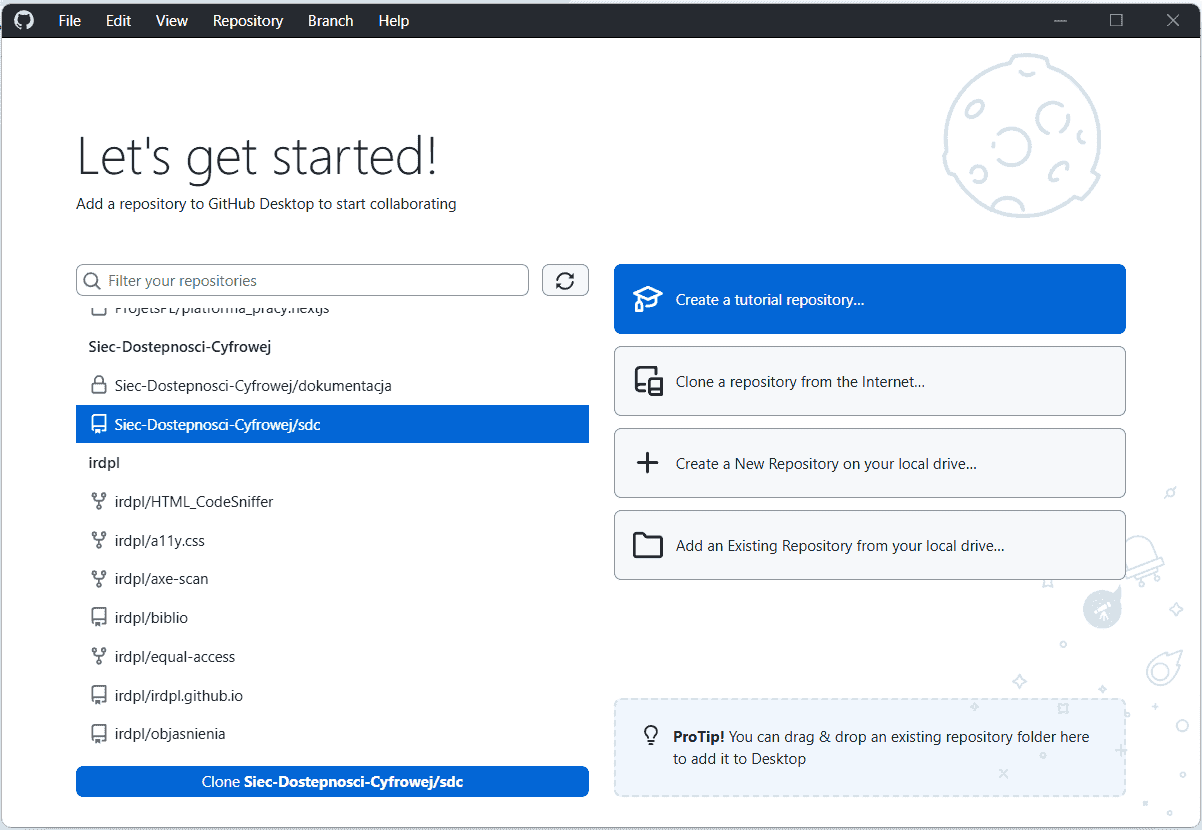
Task: Click the graduation cap tutorial icon
Action: pyautogui.click(x=648, y=299)
